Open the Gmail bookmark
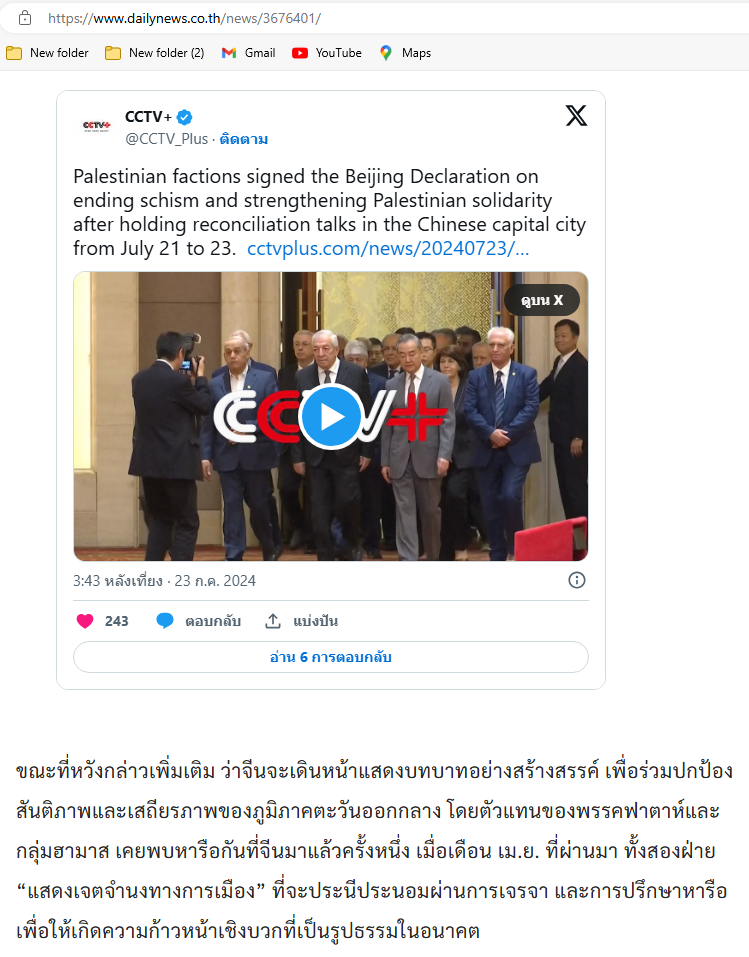This screenshot has width=749, height=957. point(248,53)
